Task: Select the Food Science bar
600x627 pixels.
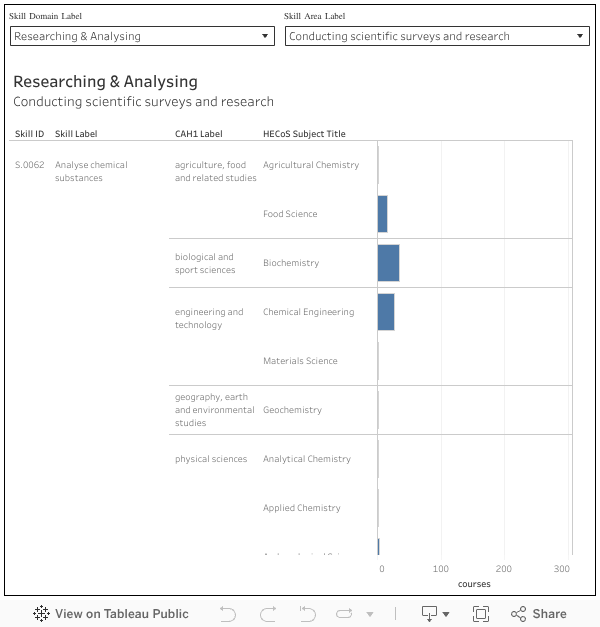Action: [382, 214]
